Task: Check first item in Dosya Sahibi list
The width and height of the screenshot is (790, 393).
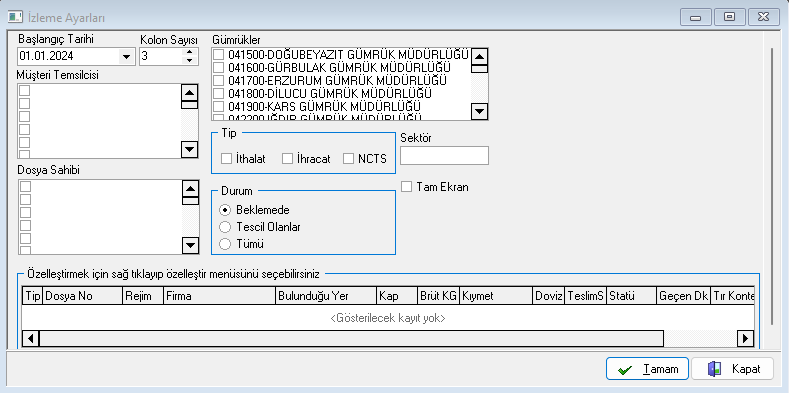Action: point(25,186)
